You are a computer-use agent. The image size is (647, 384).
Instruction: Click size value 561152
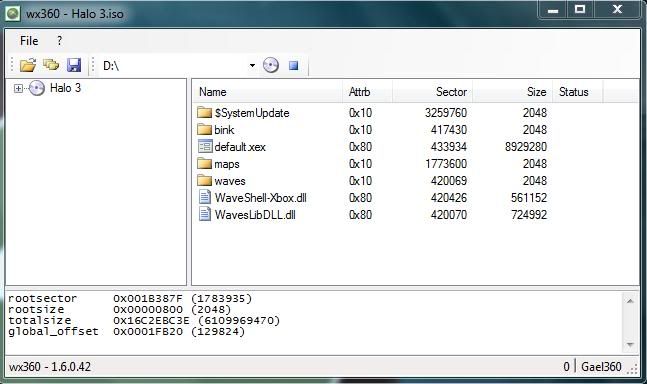(x=529, y=198)
